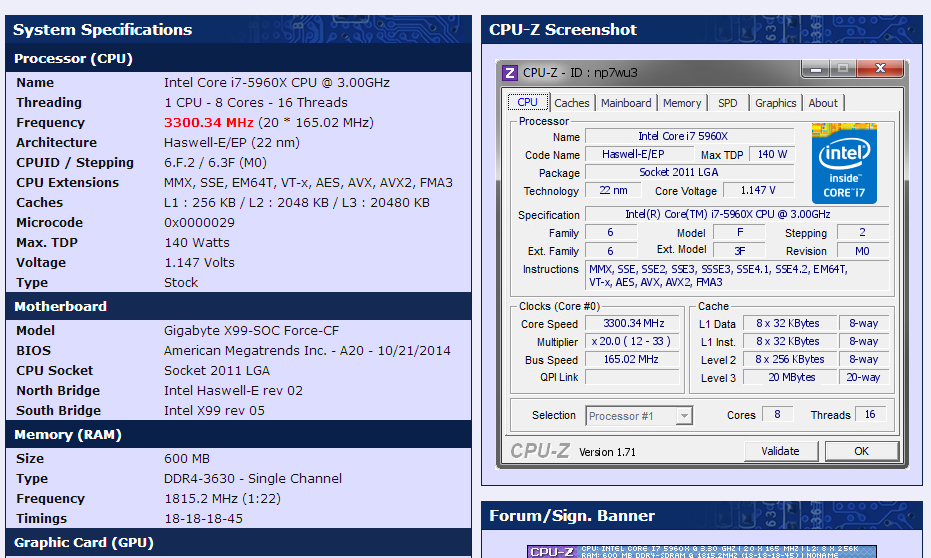The image size is (931, 558).
Task: Click the Level 2 8 x 256 KBytes value
Action: pos(790,360)
